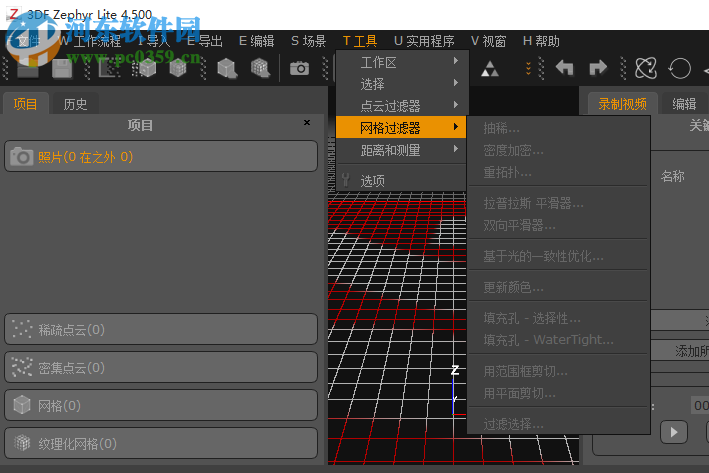Choose 密度加密... in submenu
This screenshot has width=709, height=473.
coord(558,150)
